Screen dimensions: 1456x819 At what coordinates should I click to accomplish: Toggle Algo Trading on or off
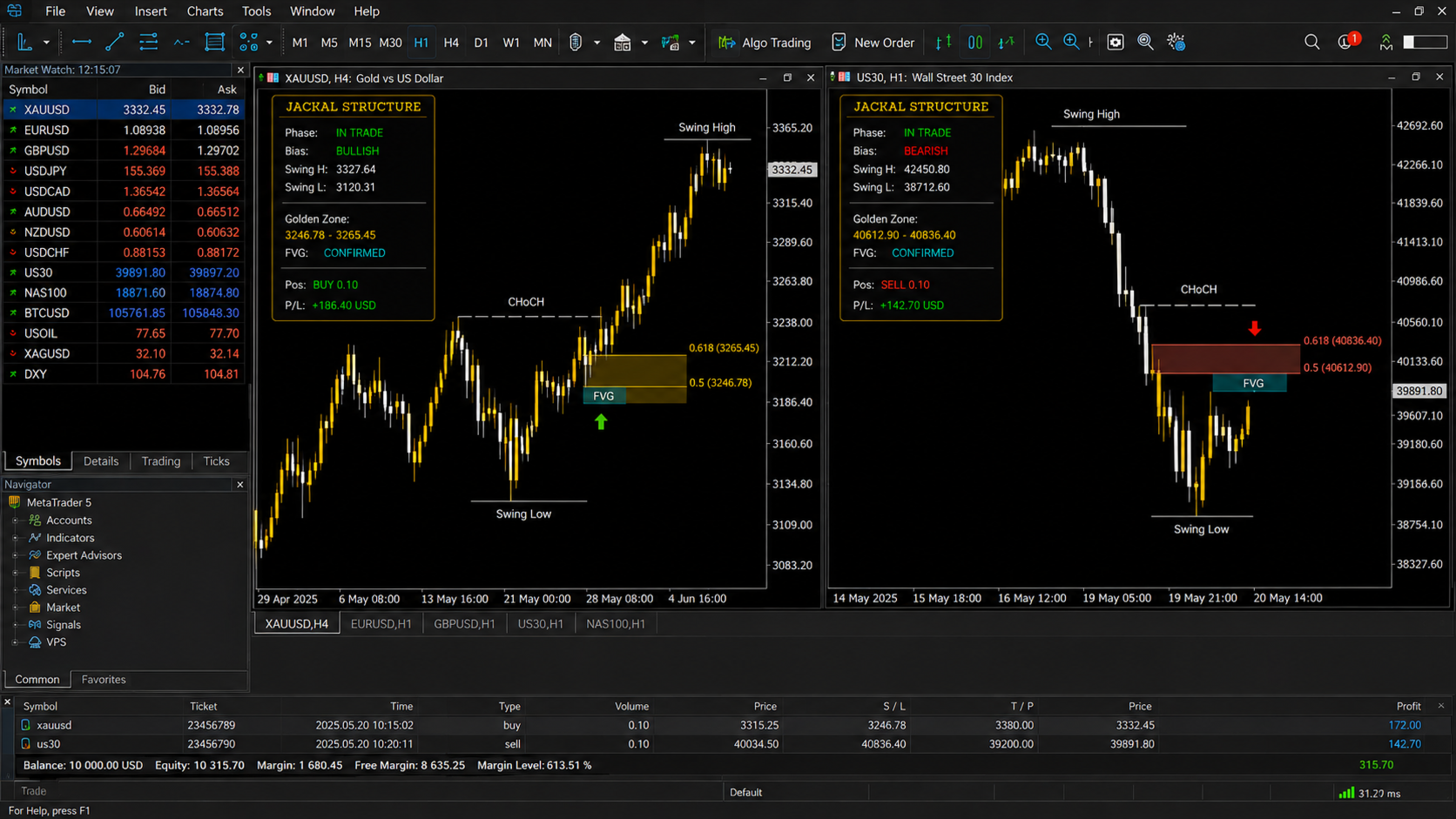coord(764,42)
